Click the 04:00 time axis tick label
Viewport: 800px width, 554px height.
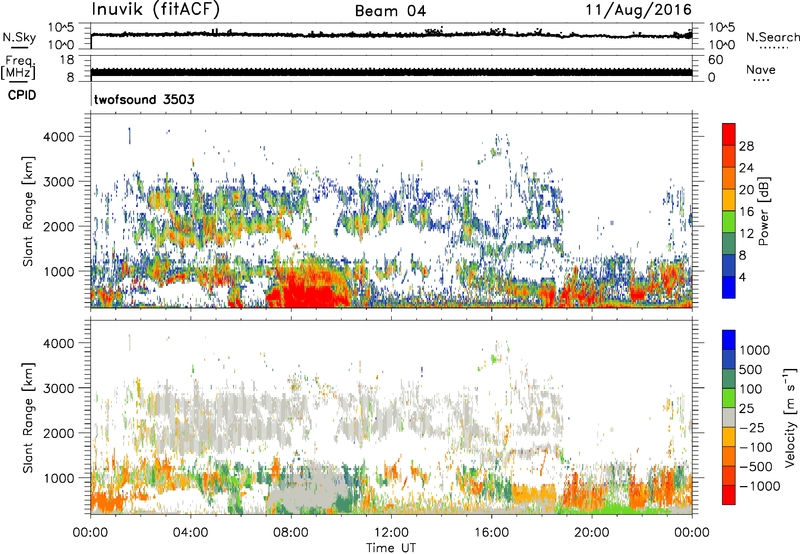190,533
